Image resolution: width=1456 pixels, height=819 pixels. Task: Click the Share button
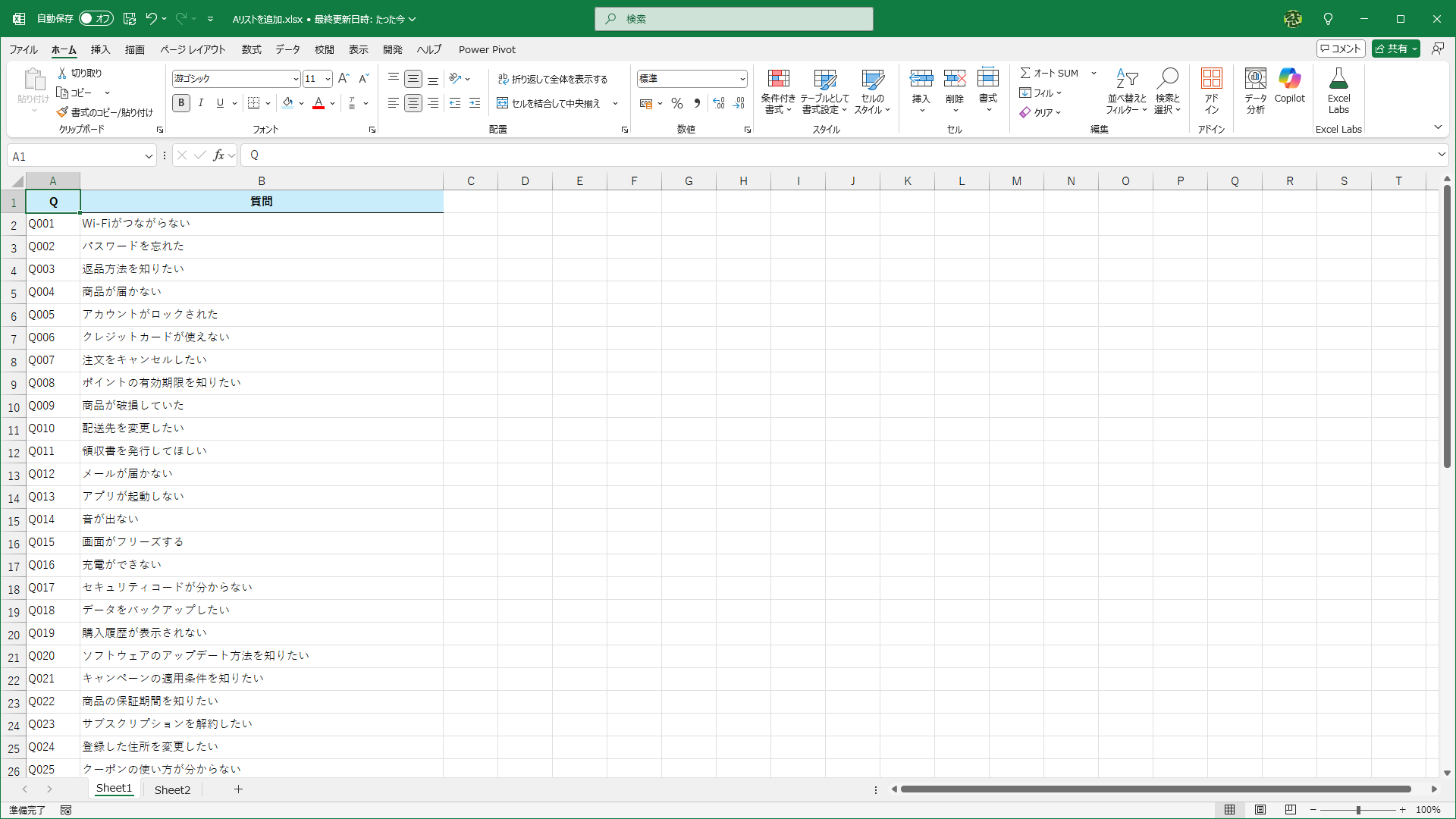[x=1392, y=49]
